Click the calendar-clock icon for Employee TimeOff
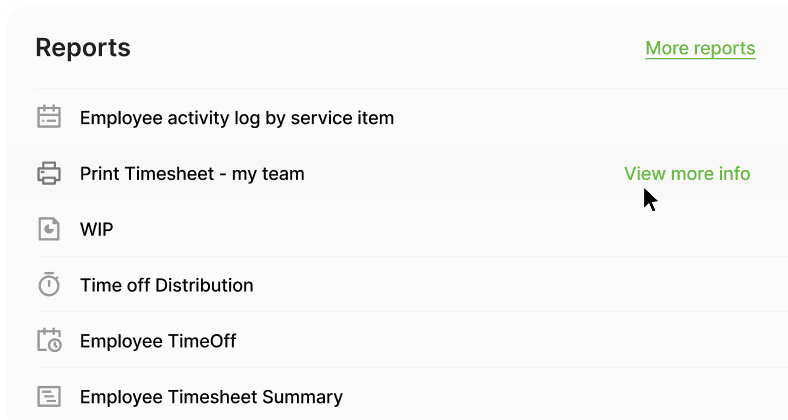The height and width of the screenshot is (420, 788). click(x=49, y=340)
